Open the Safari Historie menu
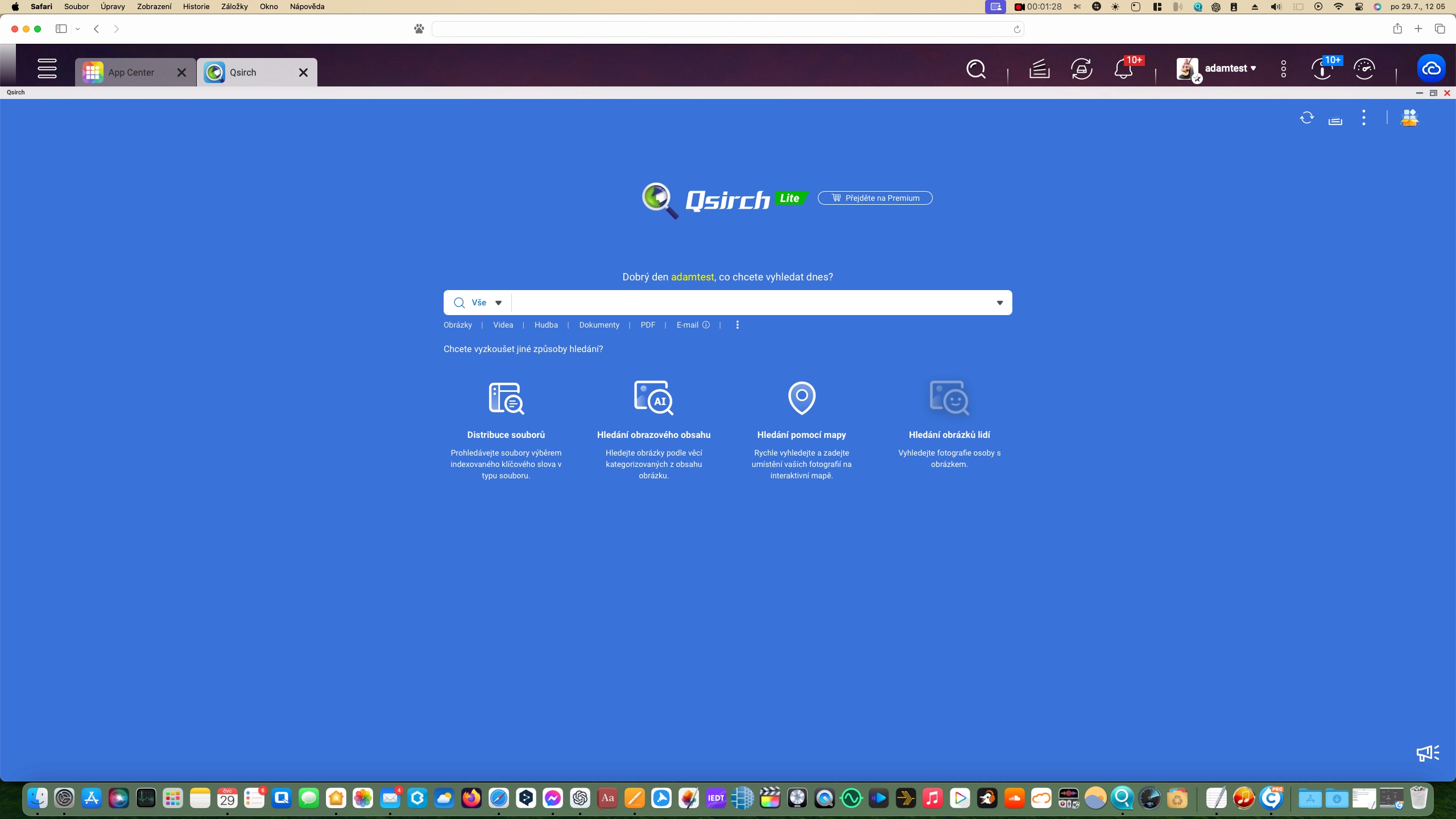The image size is (1456, 819). point(196,7)
